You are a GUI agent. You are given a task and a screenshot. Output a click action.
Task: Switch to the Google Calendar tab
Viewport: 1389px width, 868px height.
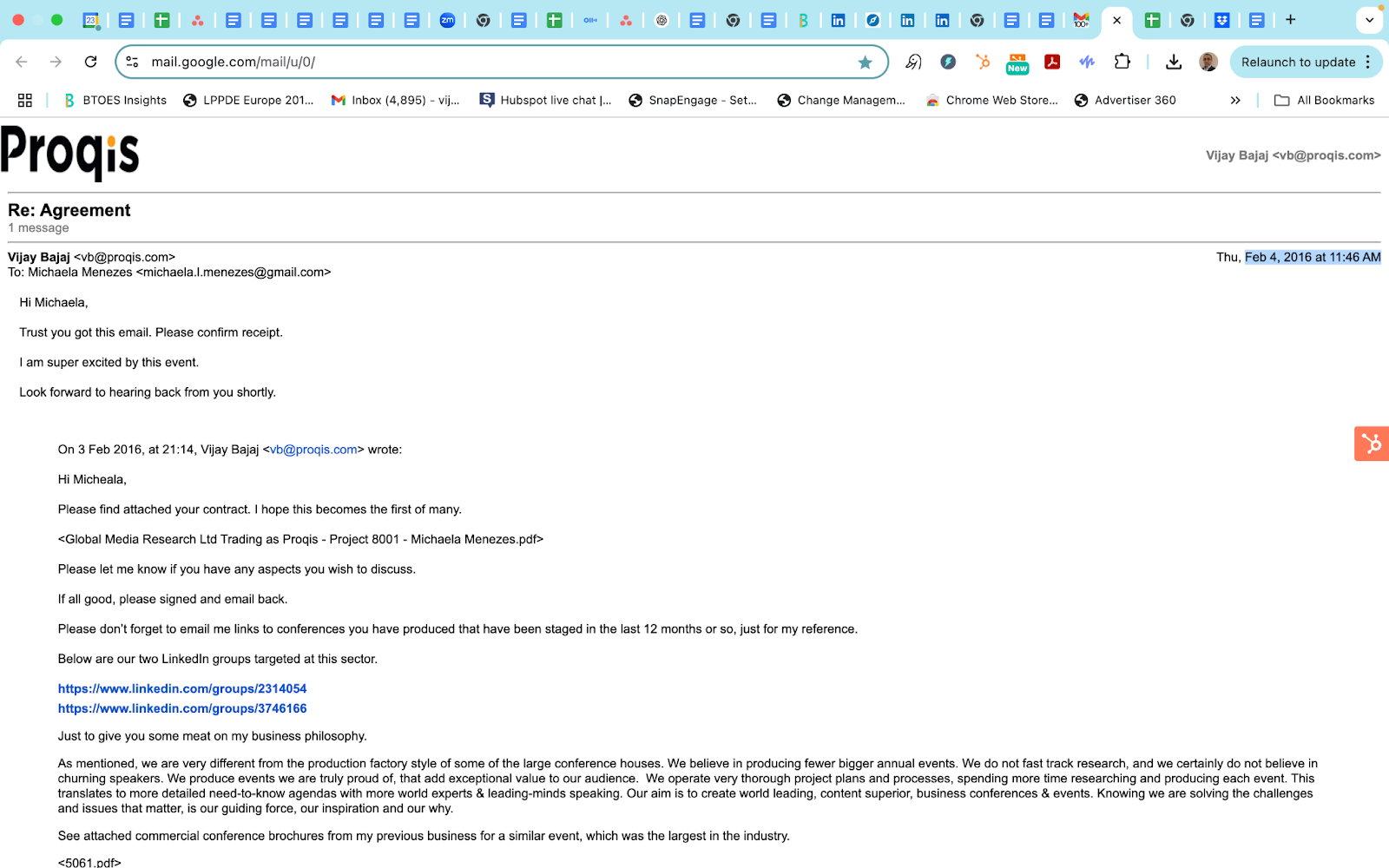[x=90, y=20]
